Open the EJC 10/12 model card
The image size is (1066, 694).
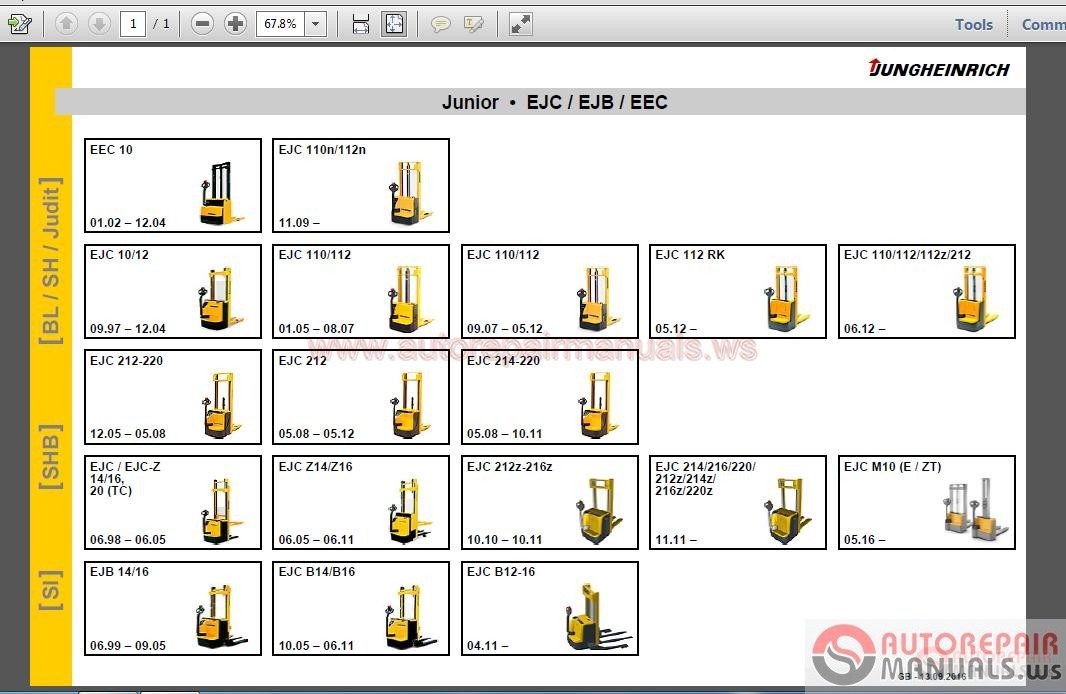pos(173,292)
